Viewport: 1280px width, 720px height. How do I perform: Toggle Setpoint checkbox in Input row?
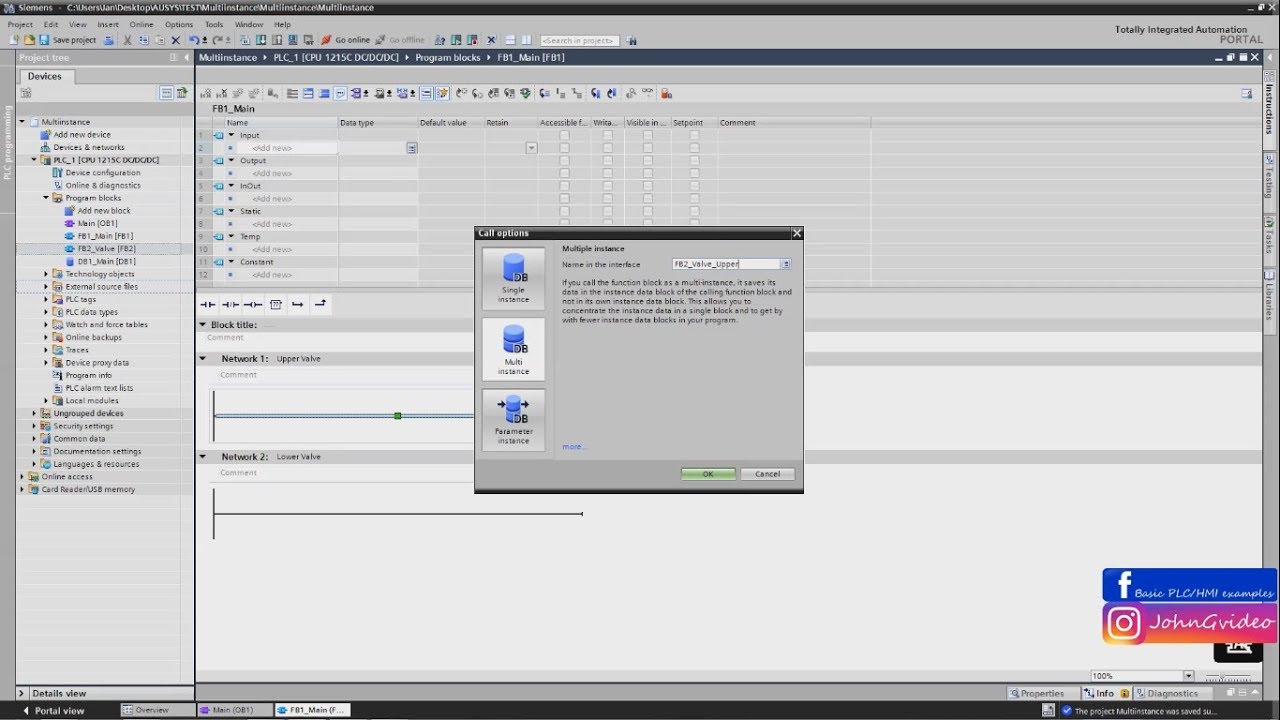[694, 135]
